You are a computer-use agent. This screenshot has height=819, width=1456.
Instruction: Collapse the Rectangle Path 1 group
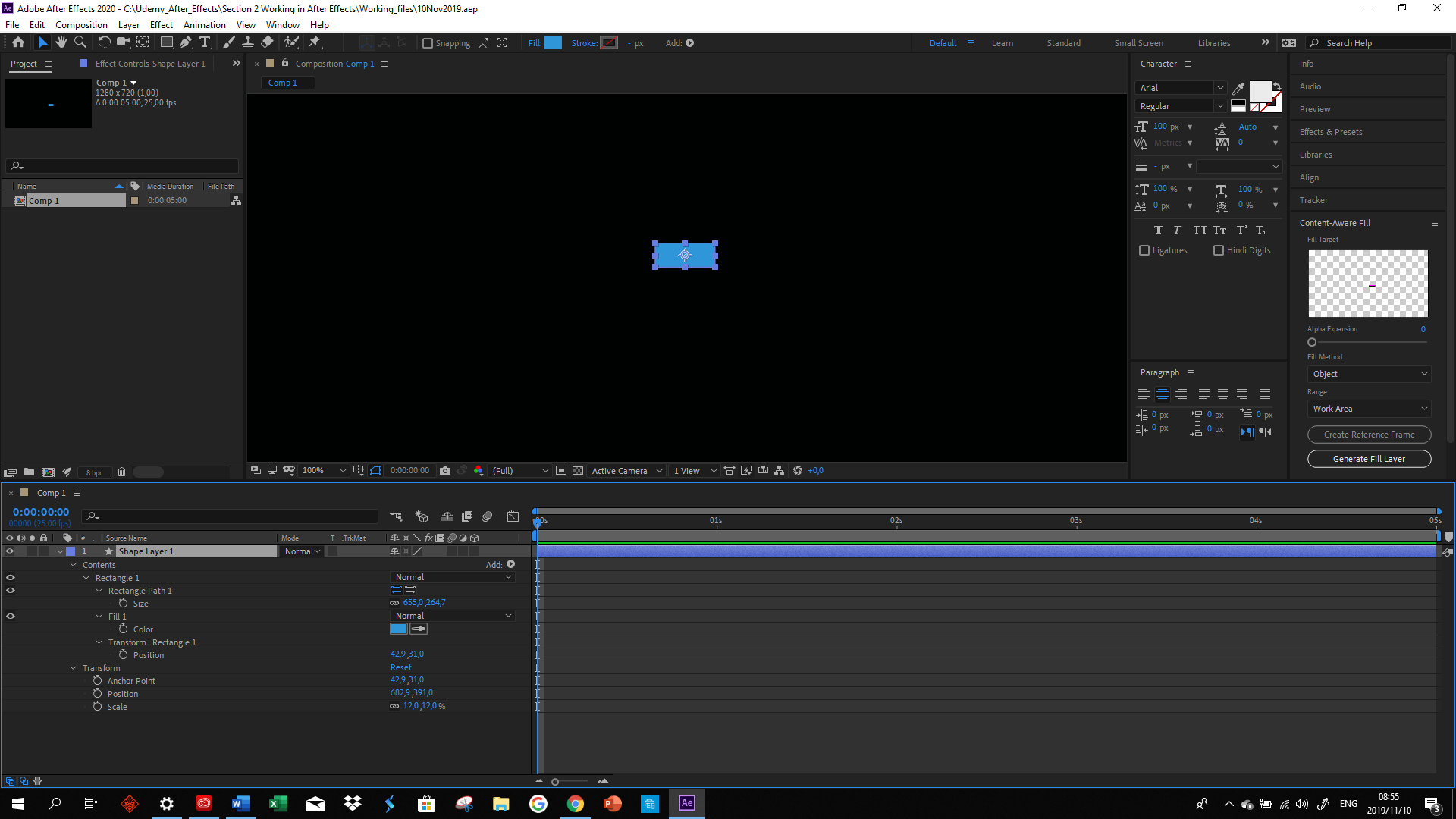(99, 590)
